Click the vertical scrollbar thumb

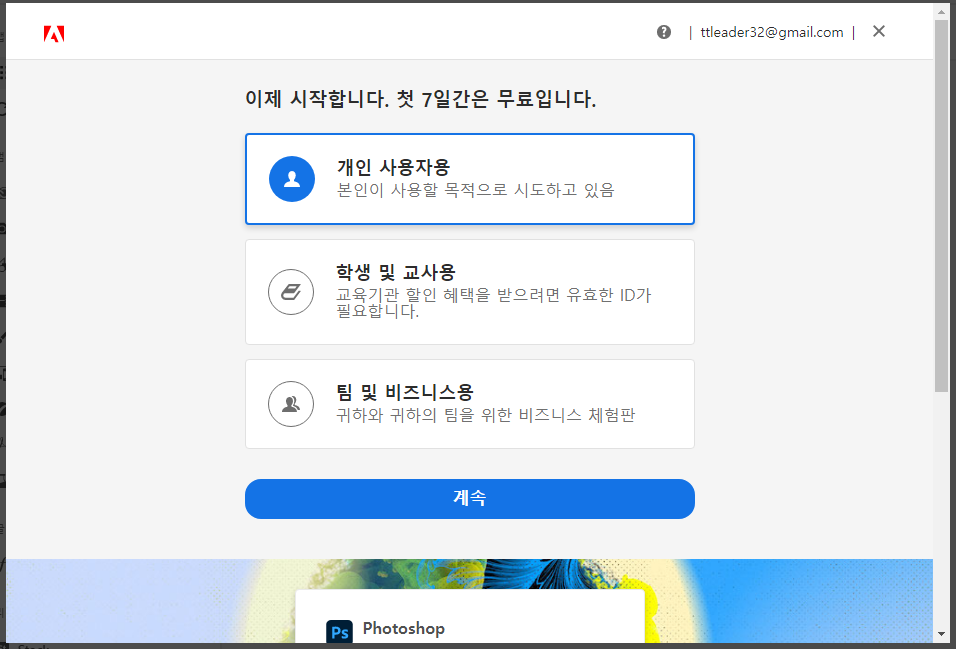pos(942,205)
